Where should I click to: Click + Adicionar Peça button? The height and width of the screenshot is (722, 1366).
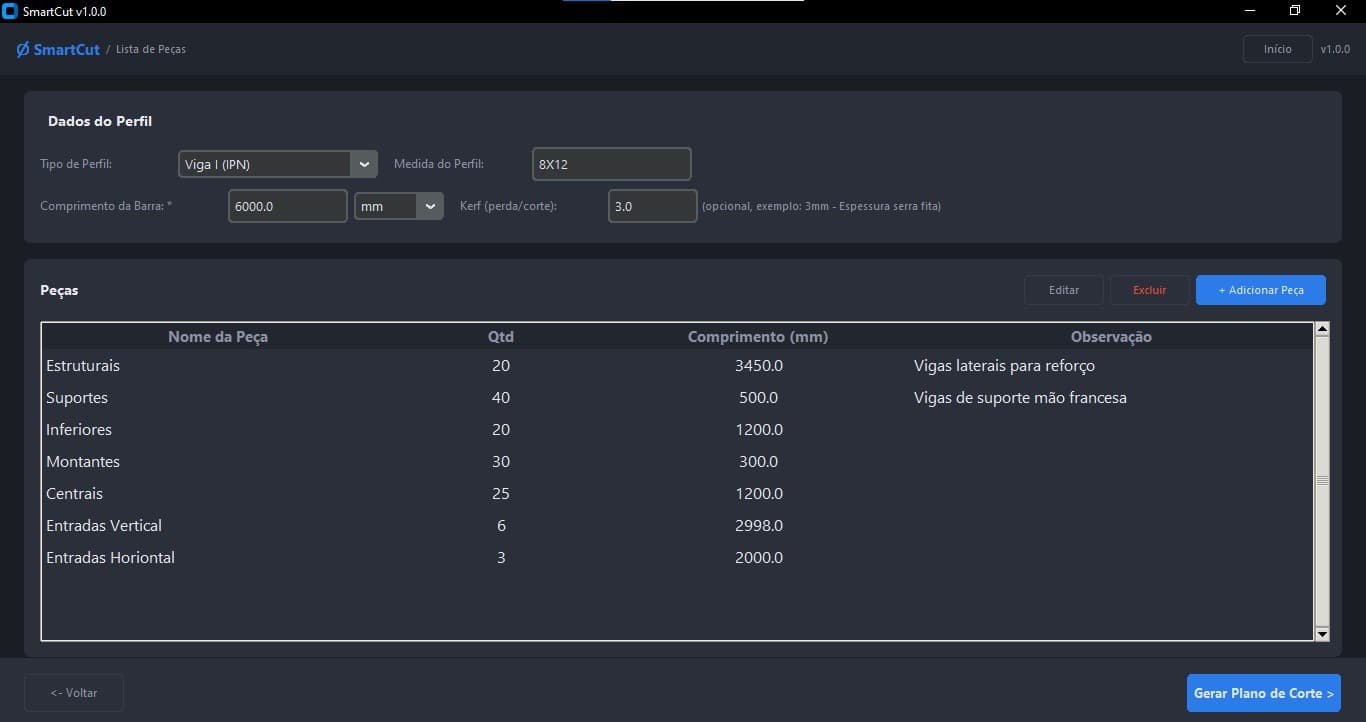[x=1261, y=290]
